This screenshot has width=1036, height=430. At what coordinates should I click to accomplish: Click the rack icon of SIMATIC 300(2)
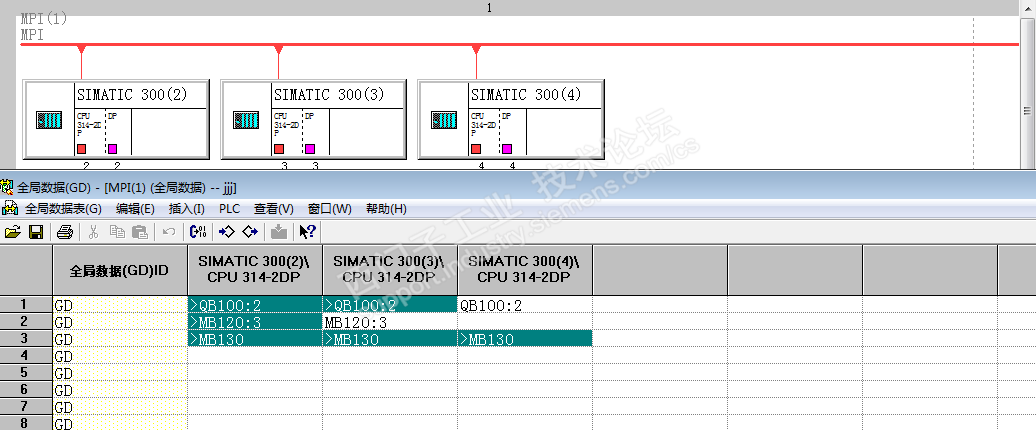(x=49, y=120)
